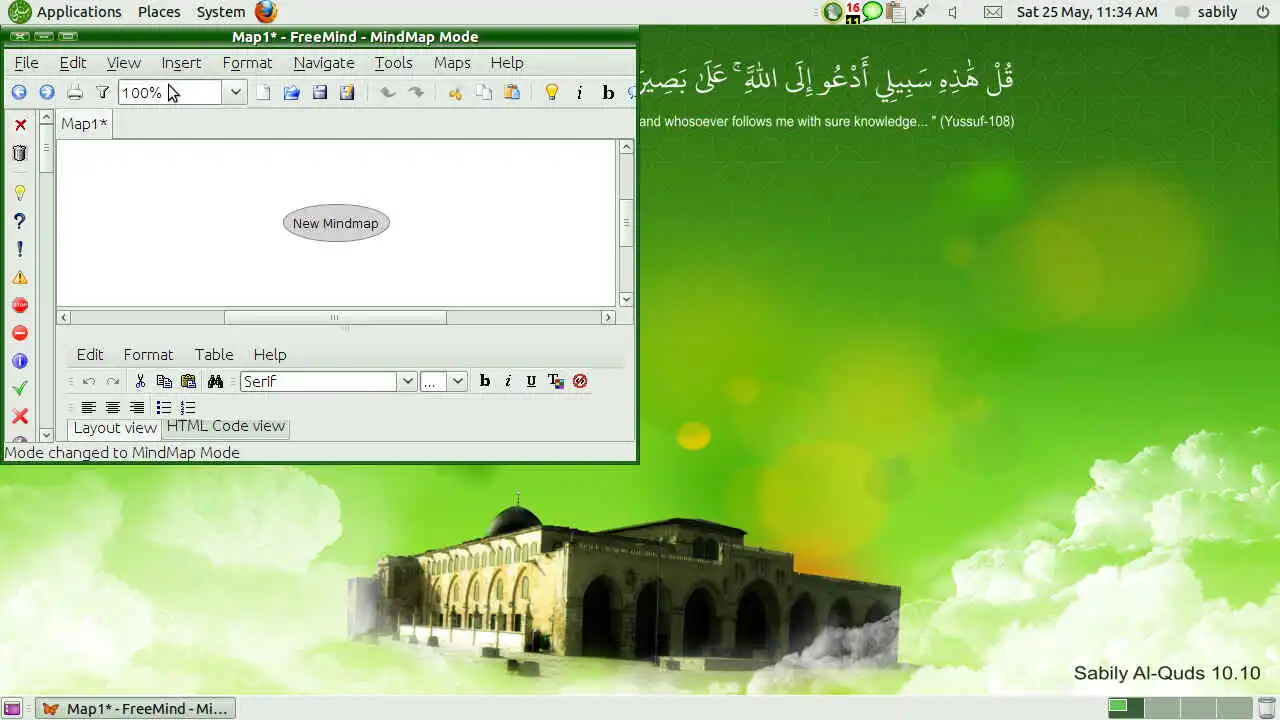Click the map horizontal scrollbar
Image resolution: width=1280 pixels, height=720 pixels.
335,317
